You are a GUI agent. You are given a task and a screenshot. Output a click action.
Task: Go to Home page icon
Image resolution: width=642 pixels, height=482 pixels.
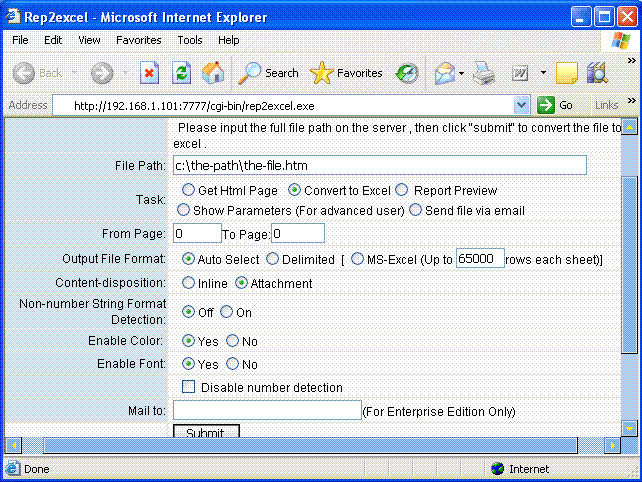tap(213, 73)
